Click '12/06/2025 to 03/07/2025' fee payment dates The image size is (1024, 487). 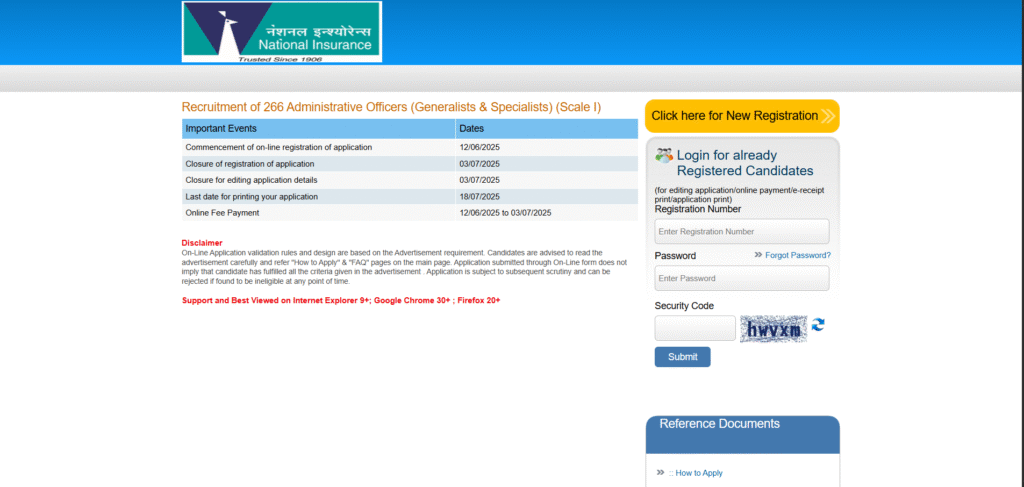tap(505, 213)
